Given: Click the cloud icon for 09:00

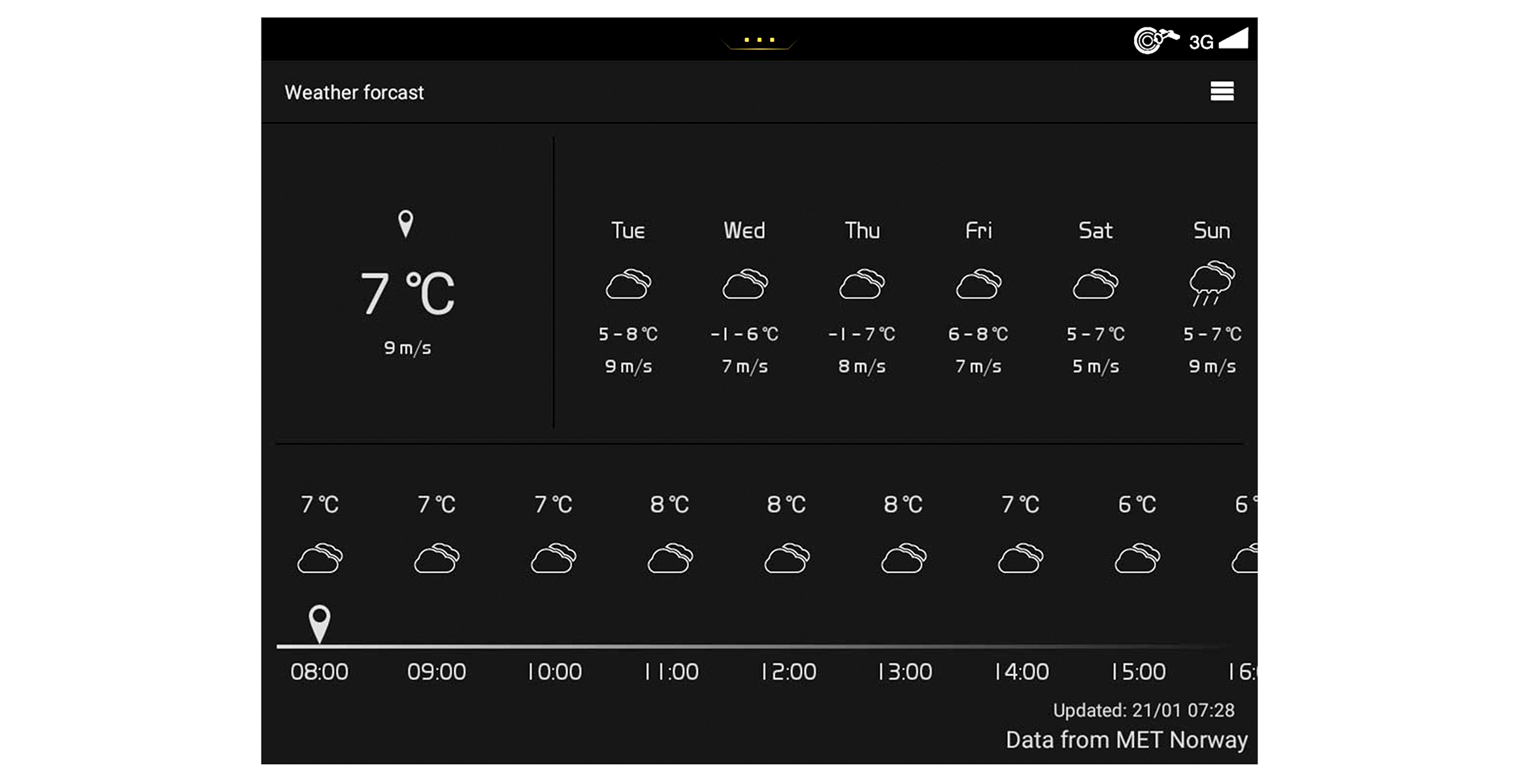Looking at the screenshot, I should click(x=437, y=558).
